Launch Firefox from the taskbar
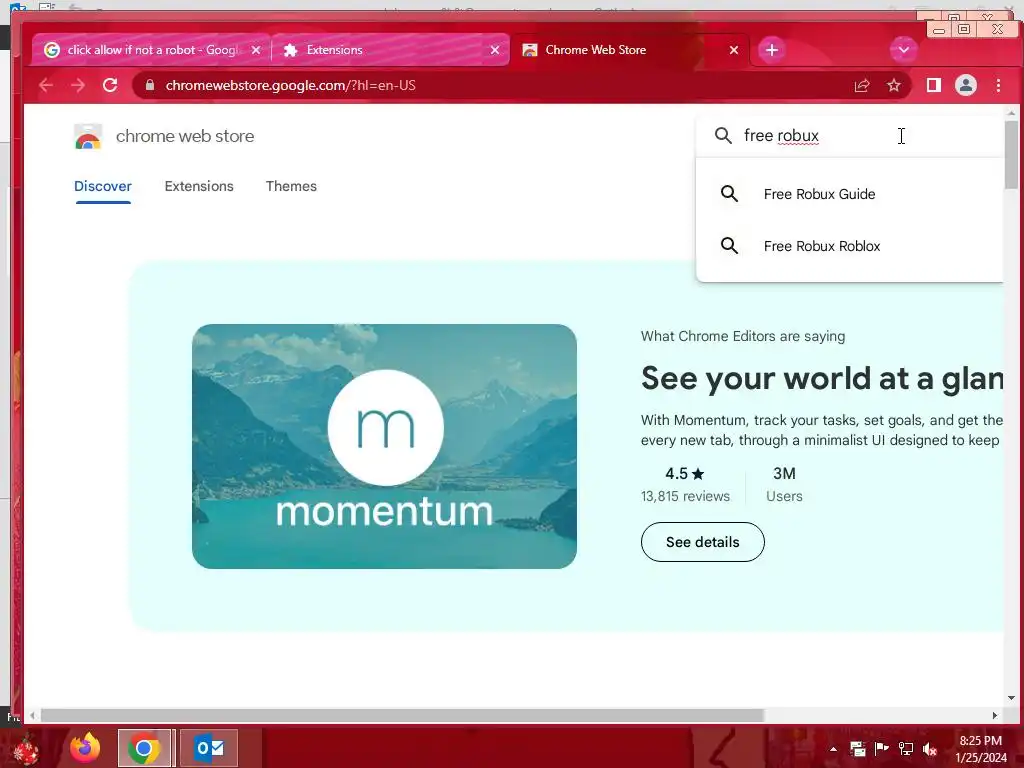The image size is (1024, 768). (x=85, y=748)
